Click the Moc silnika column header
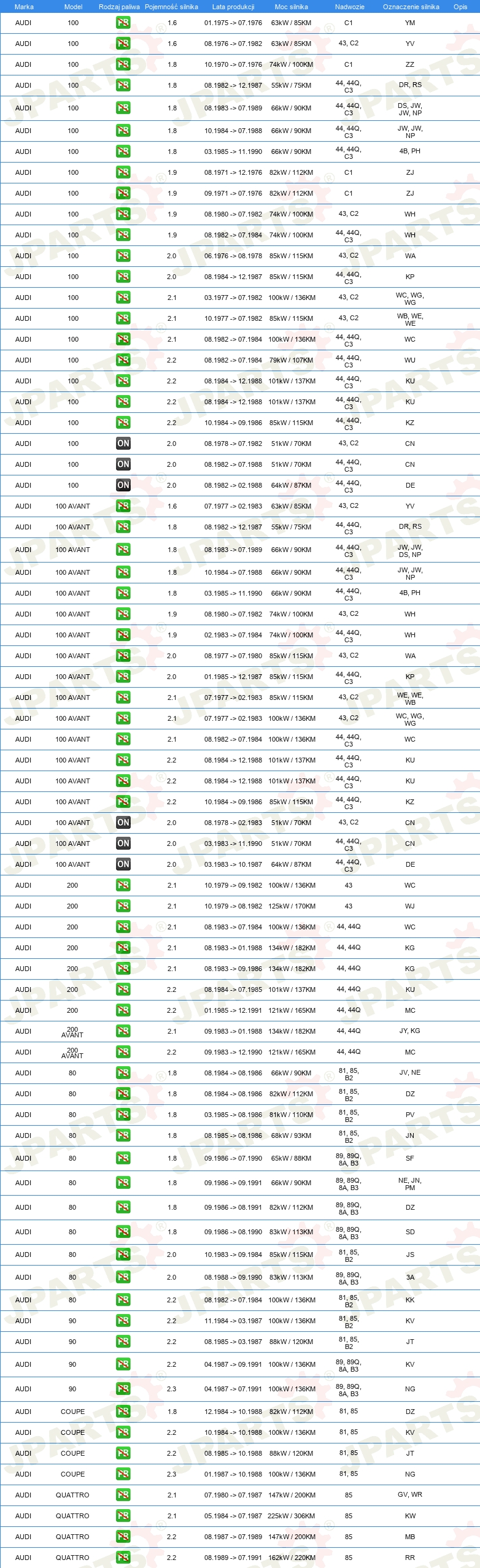This screenshot has height=1568, width=480. pyautogui.click(x=292, y=7)
